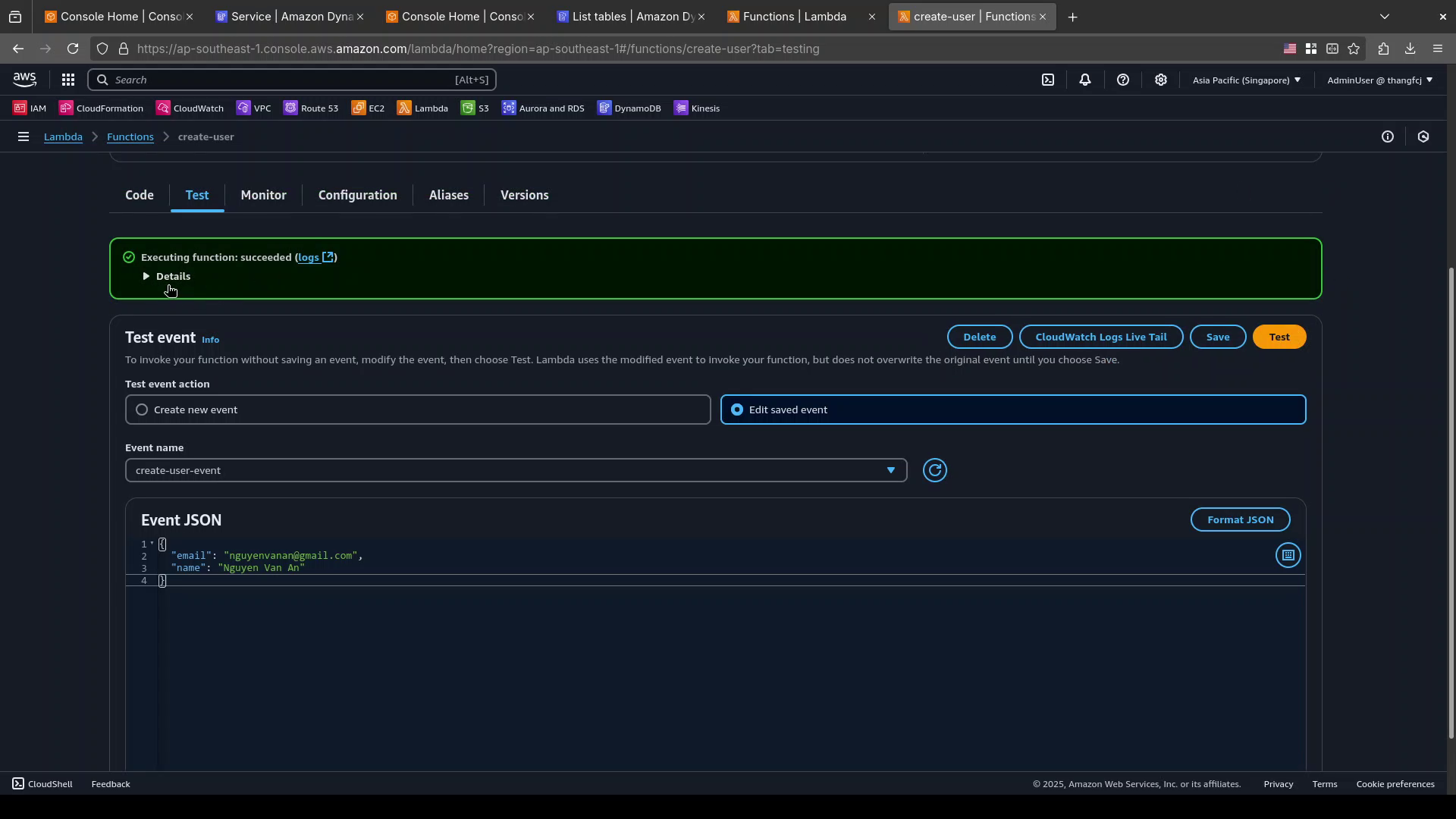Reload the browser page

tap(73, 49)
